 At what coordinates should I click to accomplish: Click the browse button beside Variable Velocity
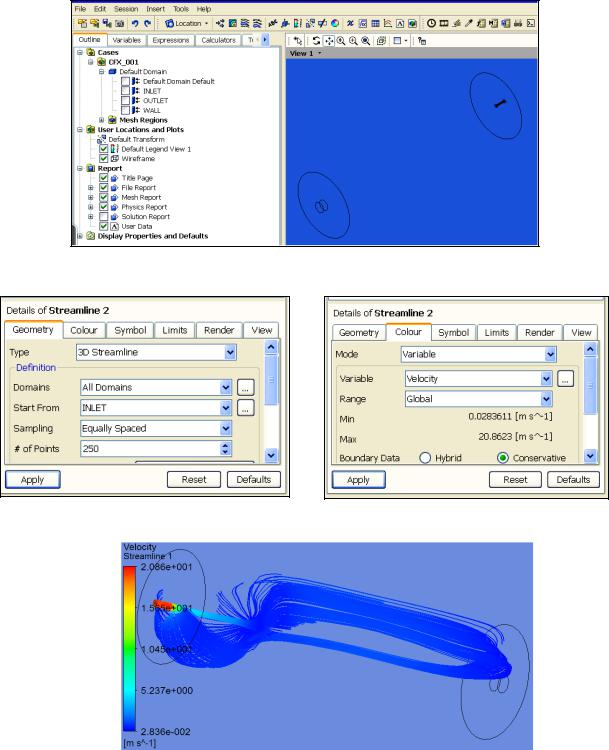pyautogui.click(x=565, y=379)
